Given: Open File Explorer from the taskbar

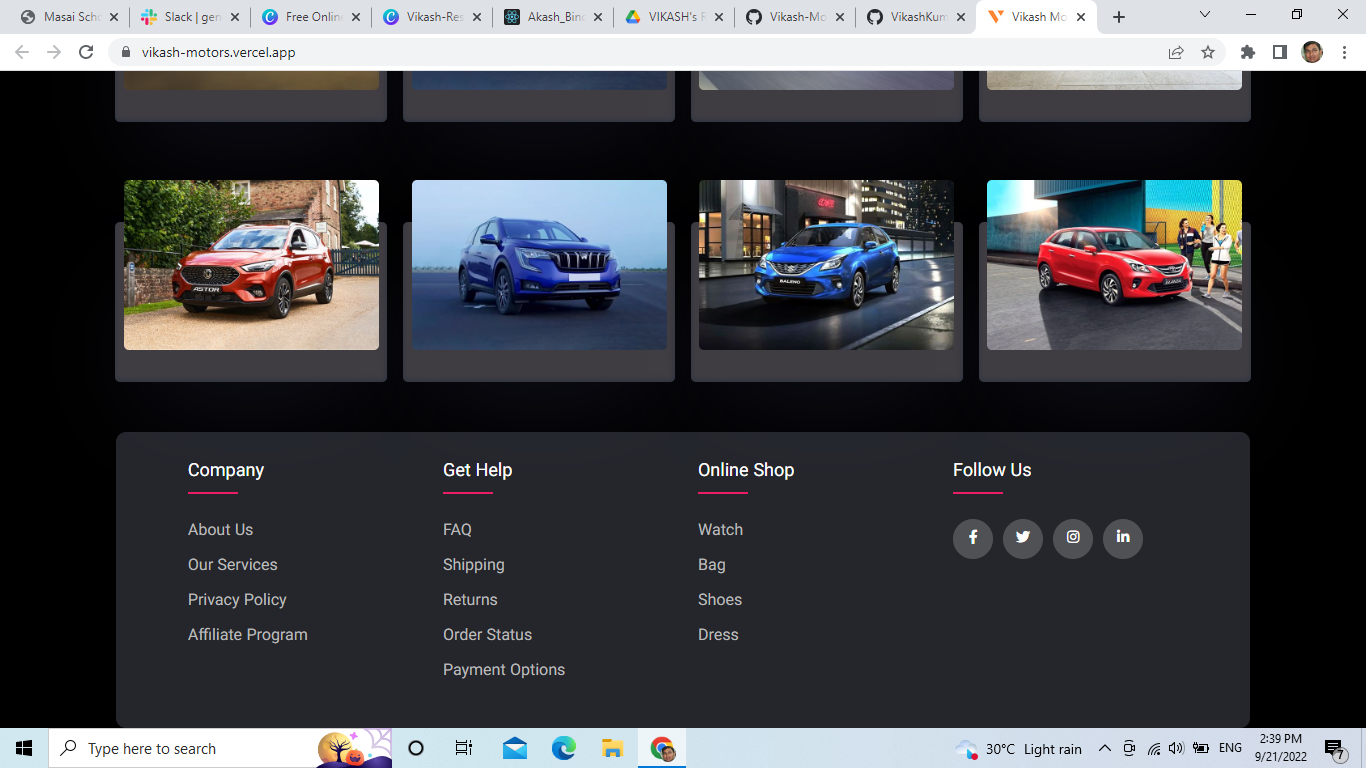Looking at the screenshot, I should pyautogui.click(x=611, y=747).
